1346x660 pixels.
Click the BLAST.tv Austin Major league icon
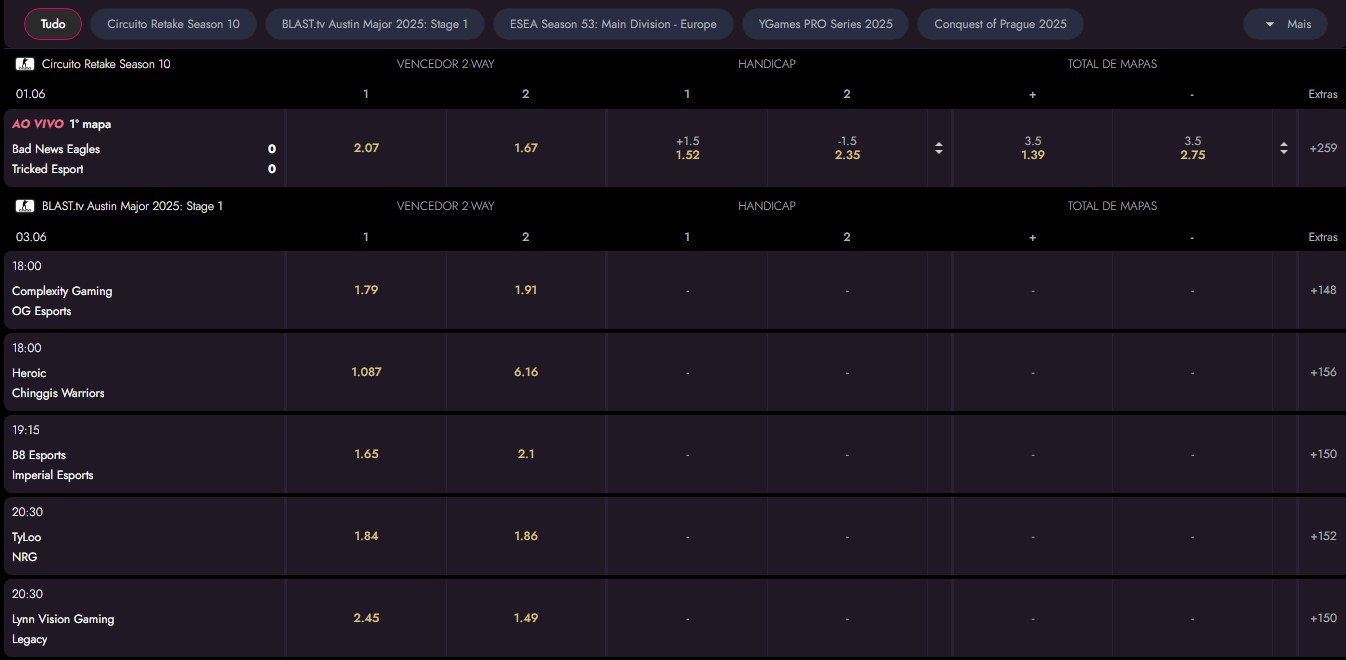coord(26,206)
